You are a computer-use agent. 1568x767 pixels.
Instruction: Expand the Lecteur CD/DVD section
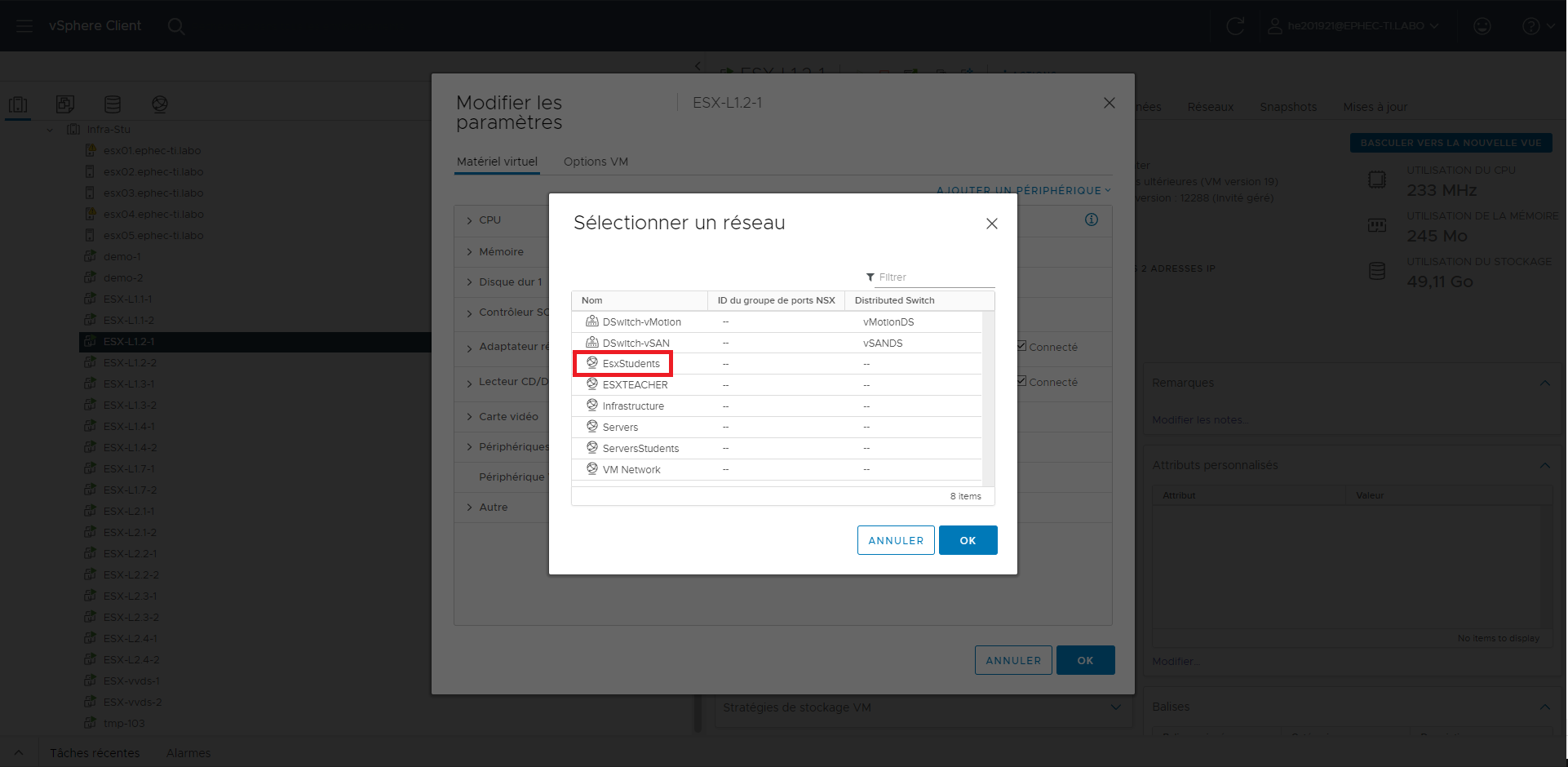click(x=470, y=383)
